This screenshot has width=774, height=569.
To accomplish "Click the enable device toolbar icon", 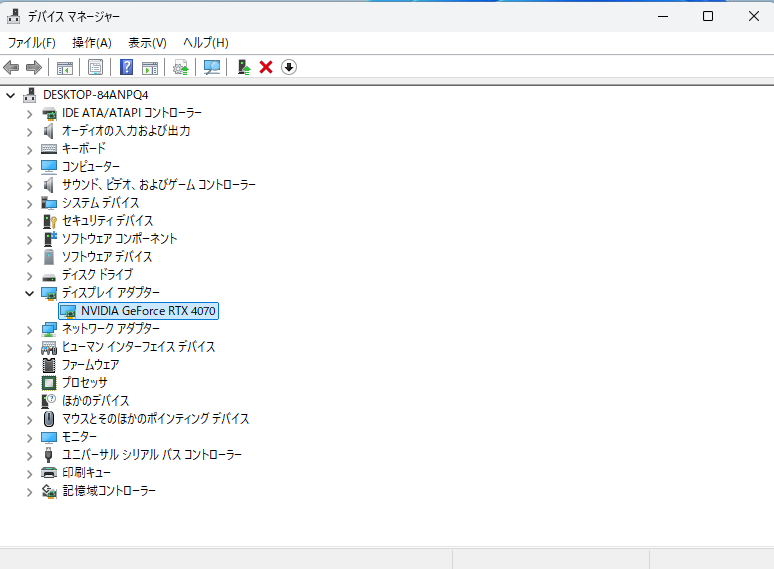I will click(243, 67).
